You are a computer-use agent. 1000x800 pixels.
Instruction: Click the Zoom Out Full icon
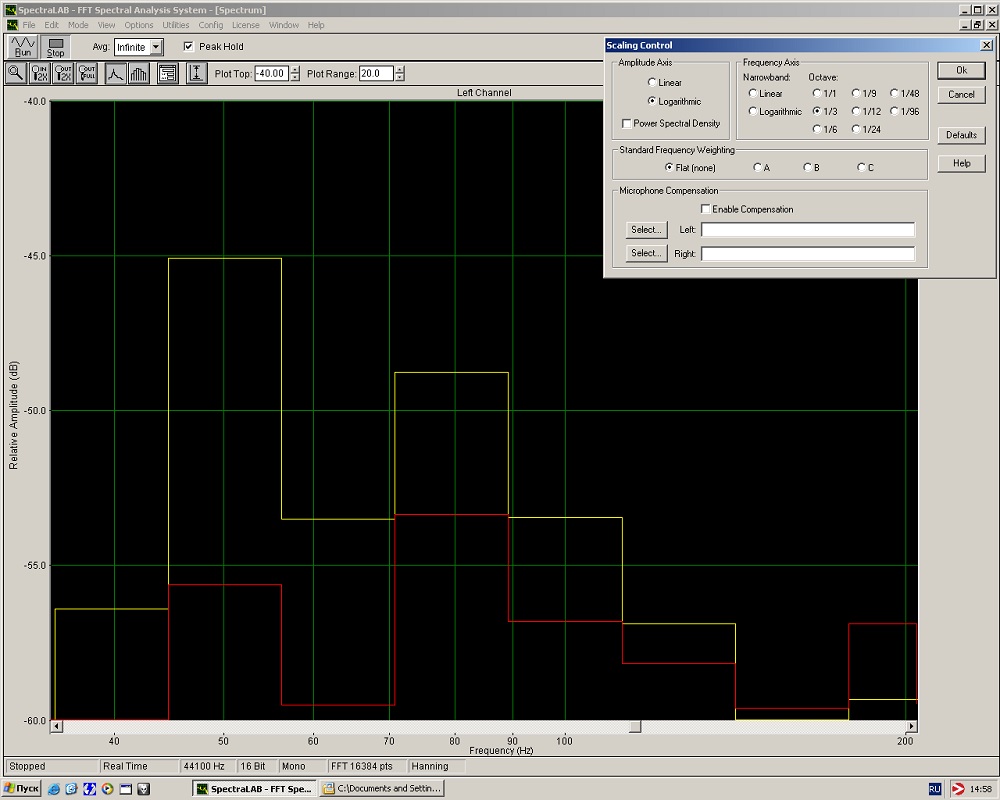(x=87, y=73)
